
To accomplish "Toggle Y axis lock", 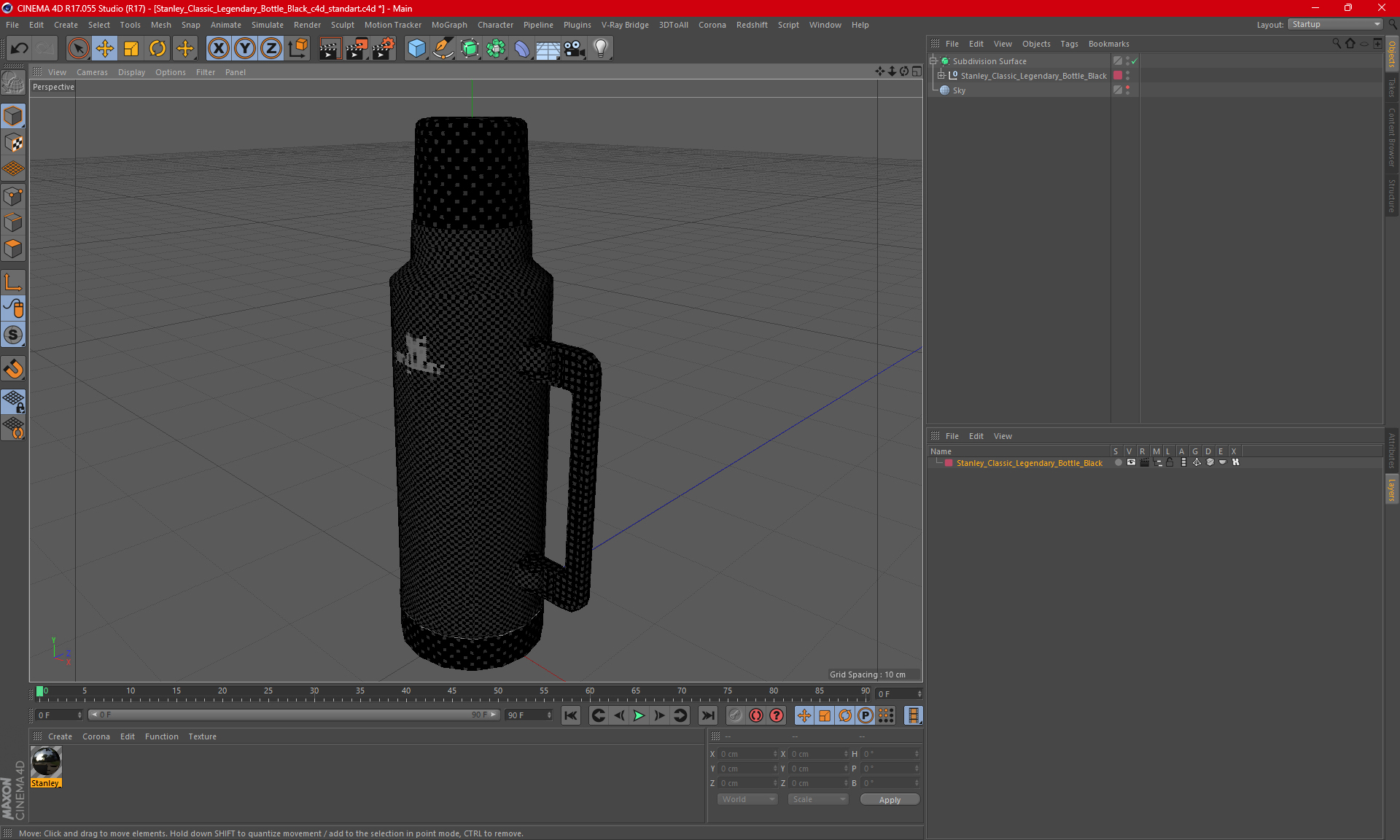I will pyautogui.click(x=245, y=49).
